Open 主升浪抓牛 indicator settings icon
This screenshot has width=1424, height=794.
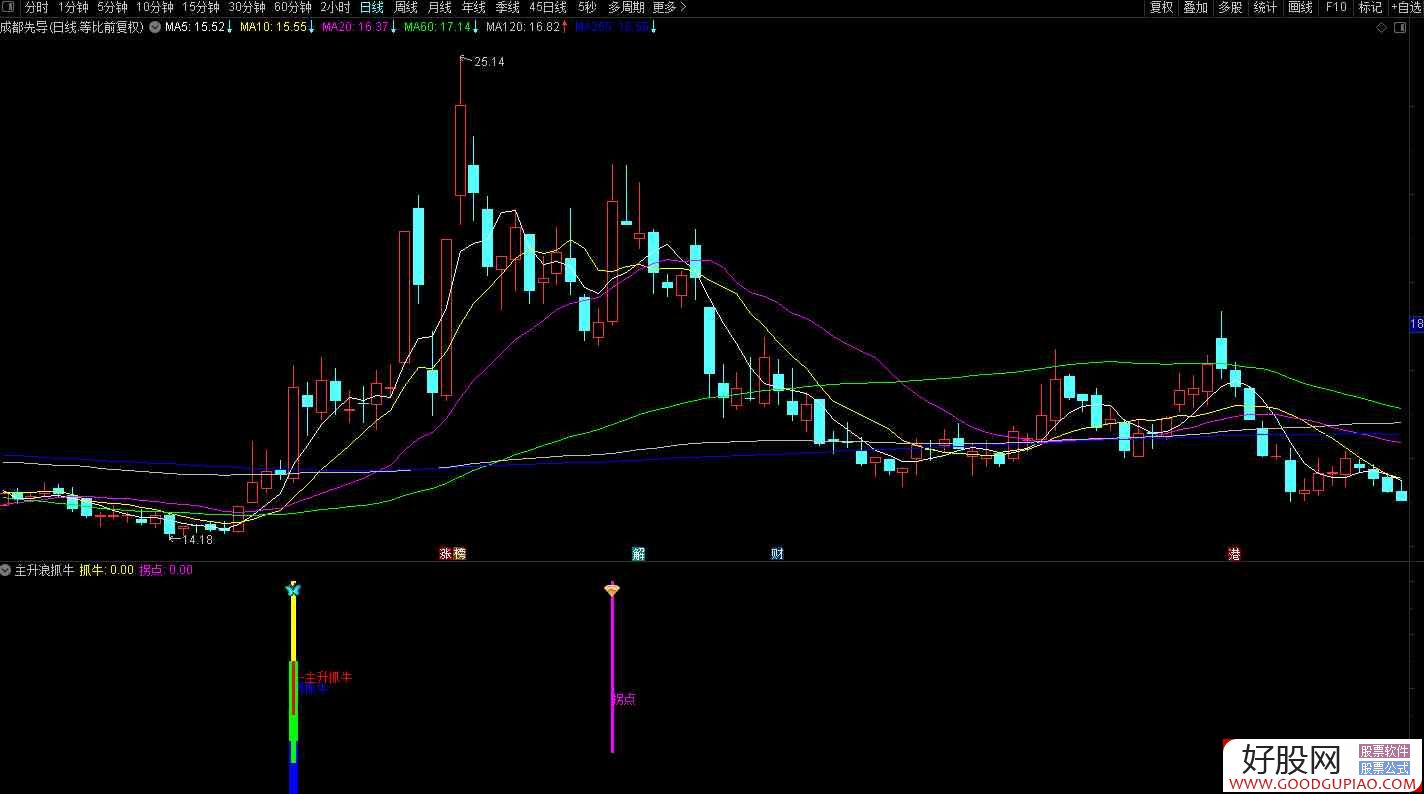coord(6,570)
